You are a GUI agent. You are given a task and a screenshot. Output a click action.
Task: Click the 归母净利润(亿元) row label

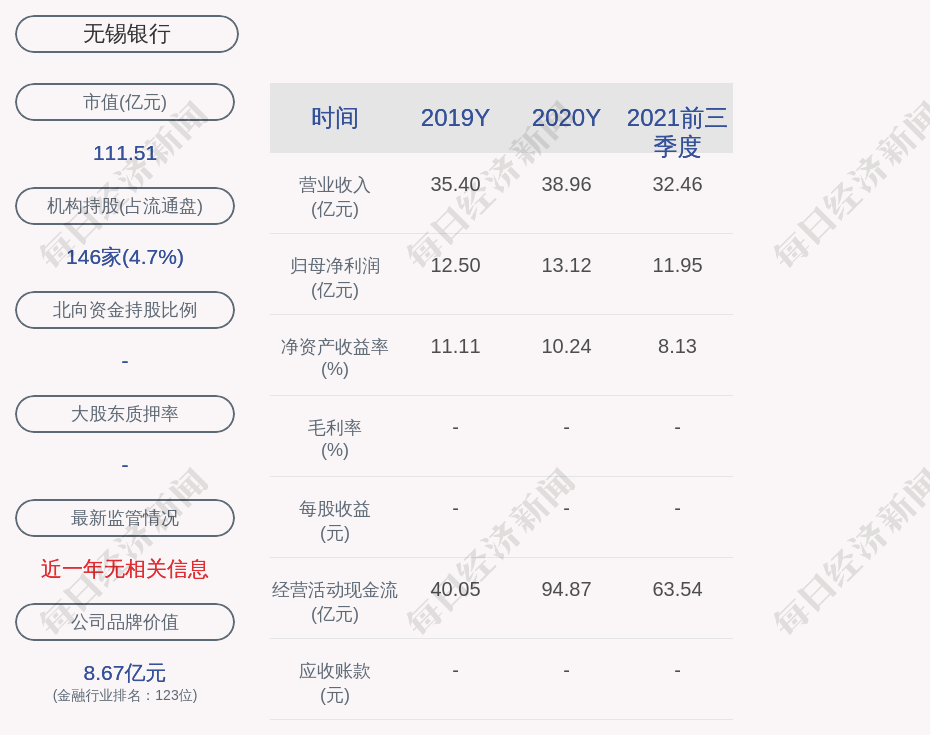[335, 278]
